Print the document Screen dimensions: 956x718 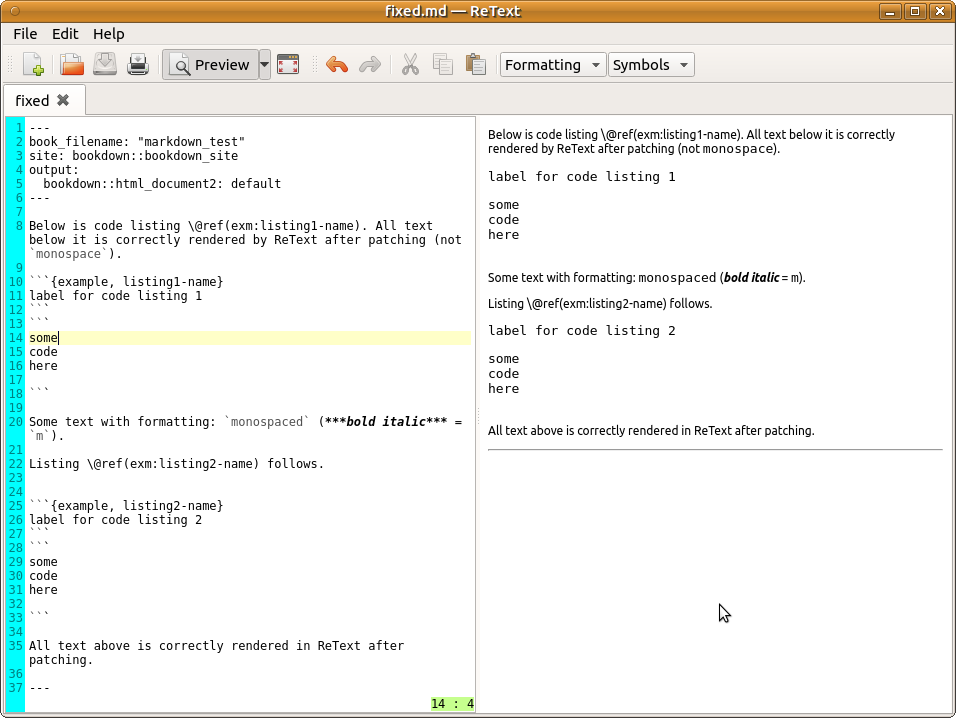[138, 64]
